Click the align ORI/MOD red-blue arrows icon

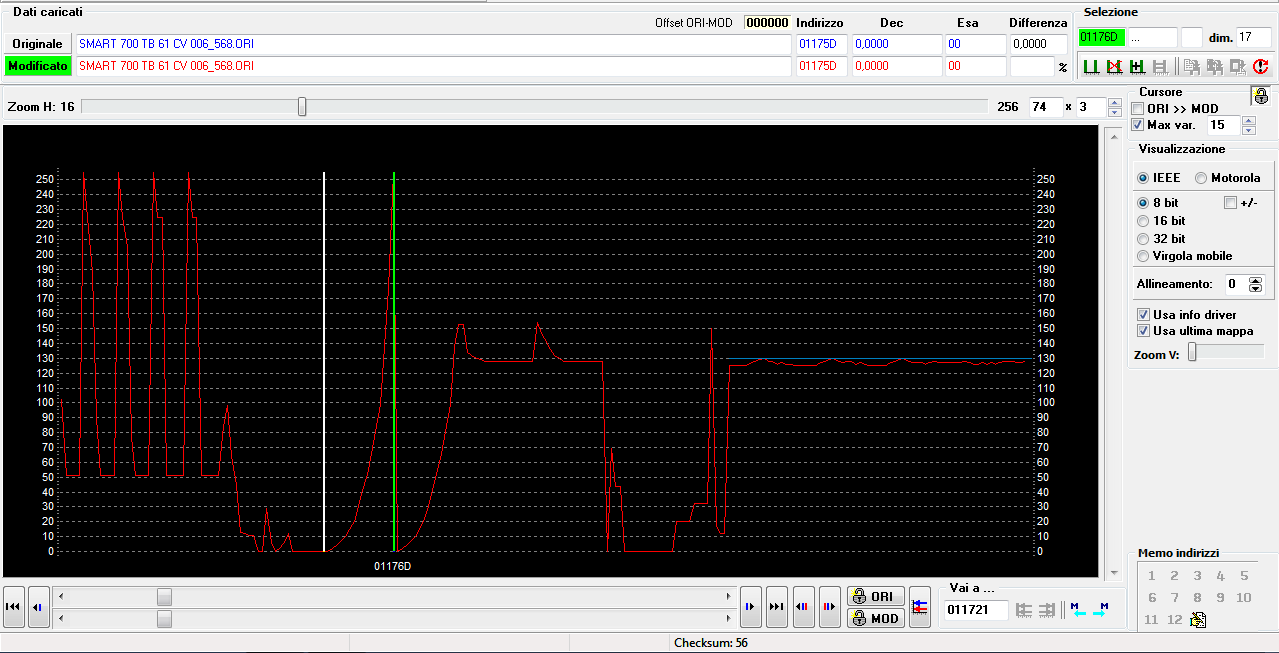(x=920, y=608)
